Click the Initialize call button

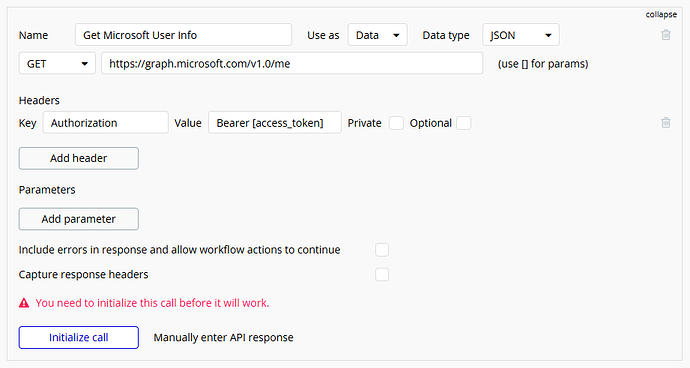coord(79,338)
